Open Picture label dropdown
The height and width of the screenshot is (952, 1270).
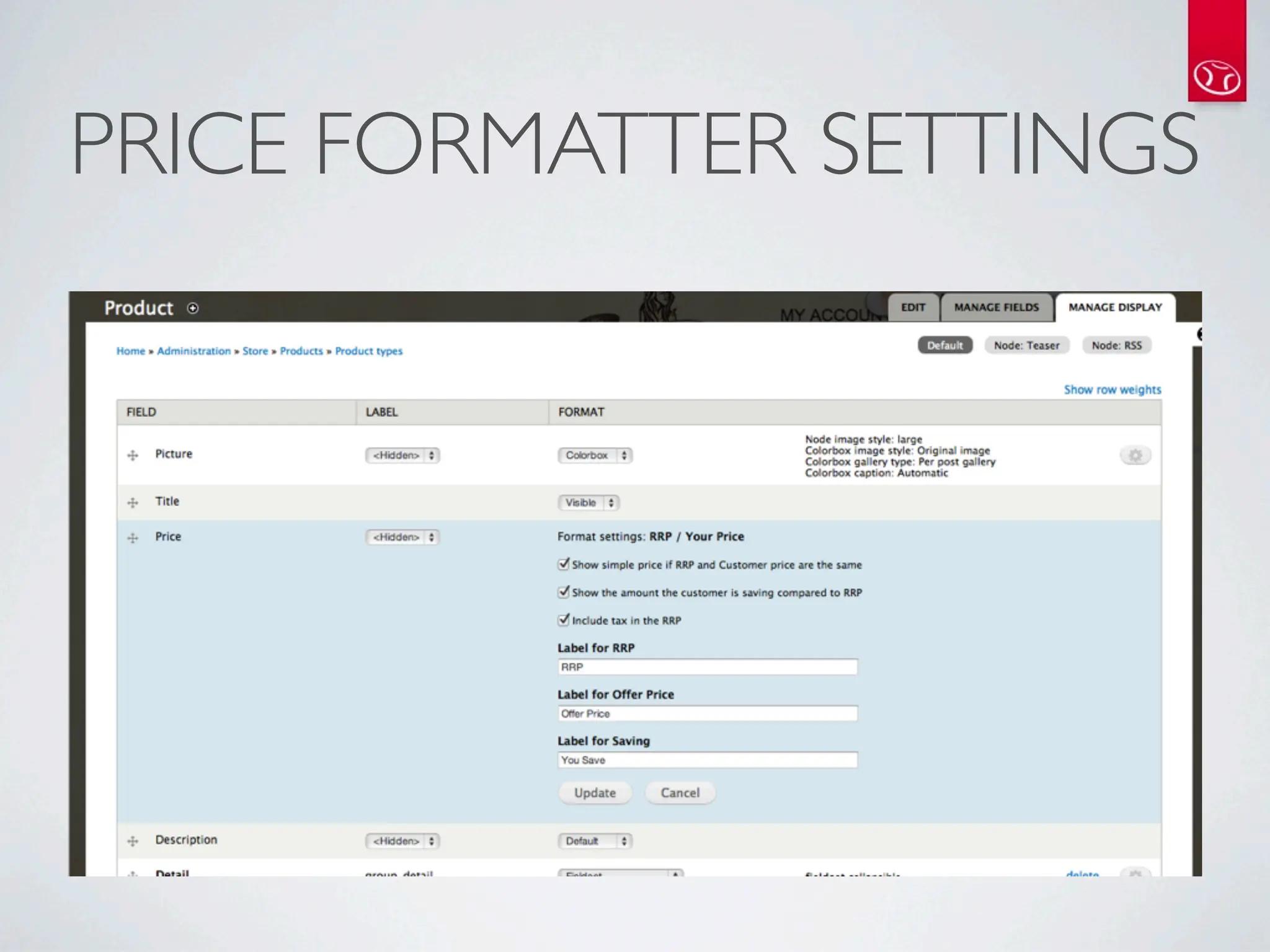402,456
